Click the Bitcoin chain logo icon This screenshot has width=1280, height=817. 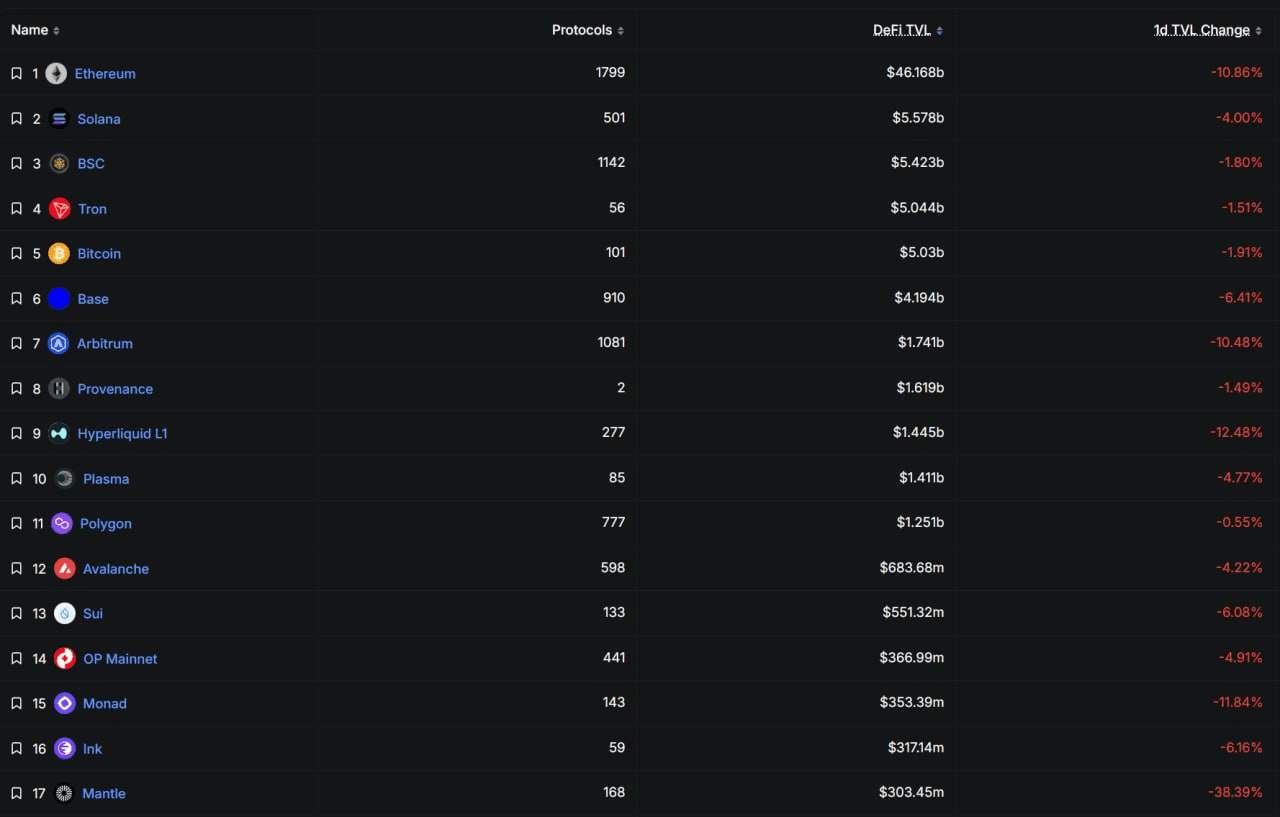tap(59, 254)
